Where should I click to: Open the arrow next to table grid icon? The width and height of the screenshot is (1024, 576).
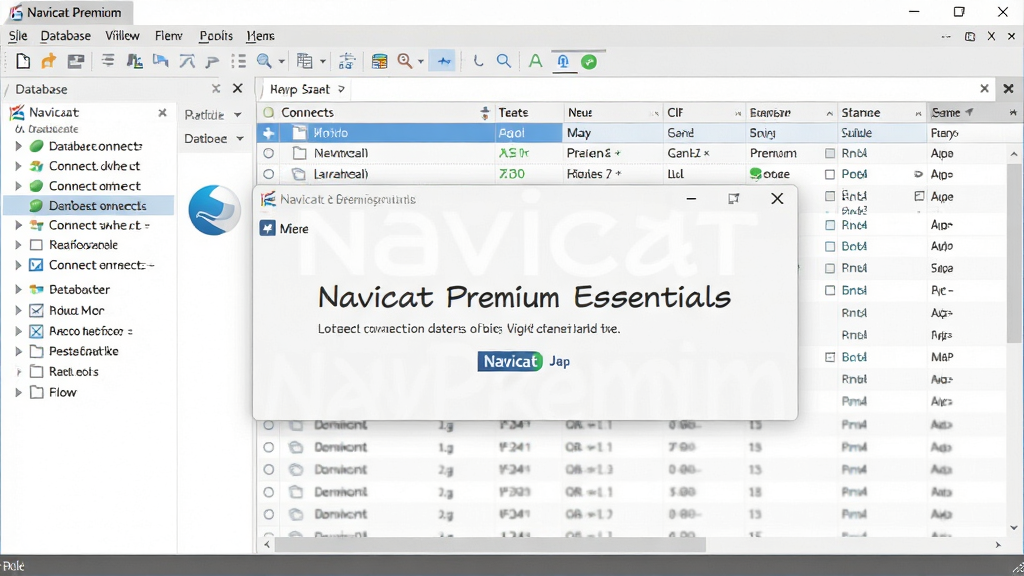click(x=323, y=62)
